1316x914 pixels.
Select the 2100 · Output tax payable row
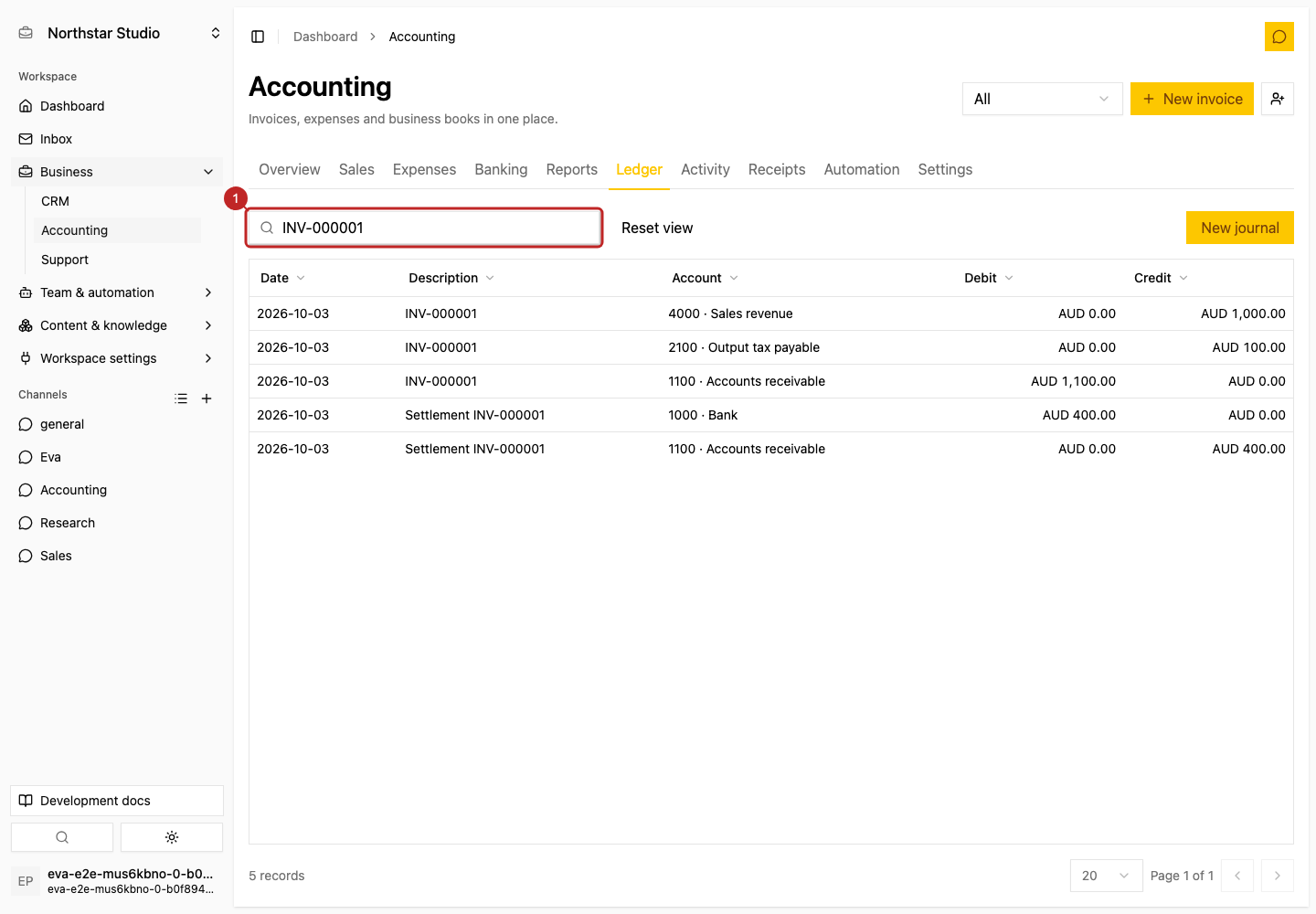pos(771,347)
